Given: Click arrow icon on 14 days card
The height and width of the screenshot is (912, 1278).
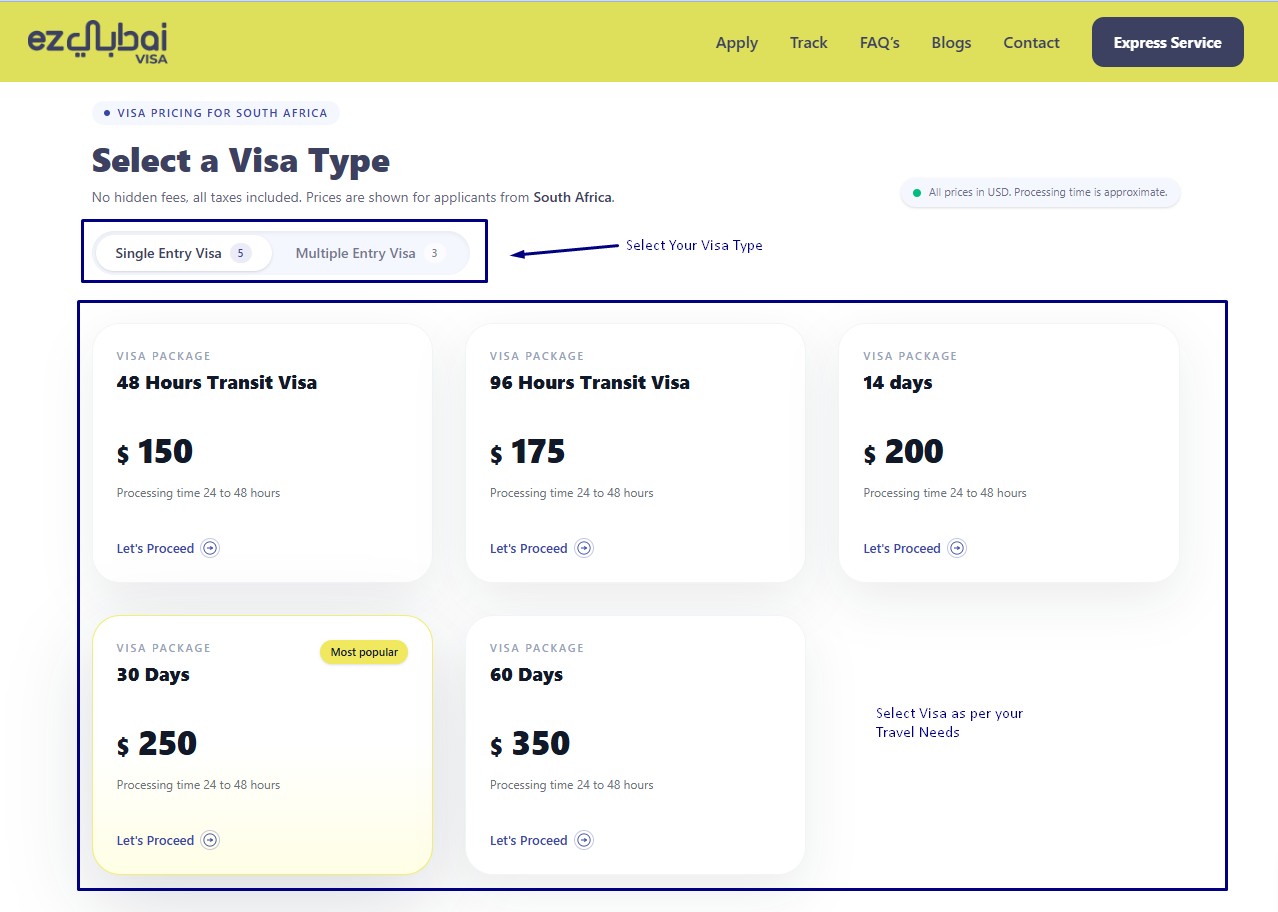Looking at the screenshot, I should [x=957, y=548].
